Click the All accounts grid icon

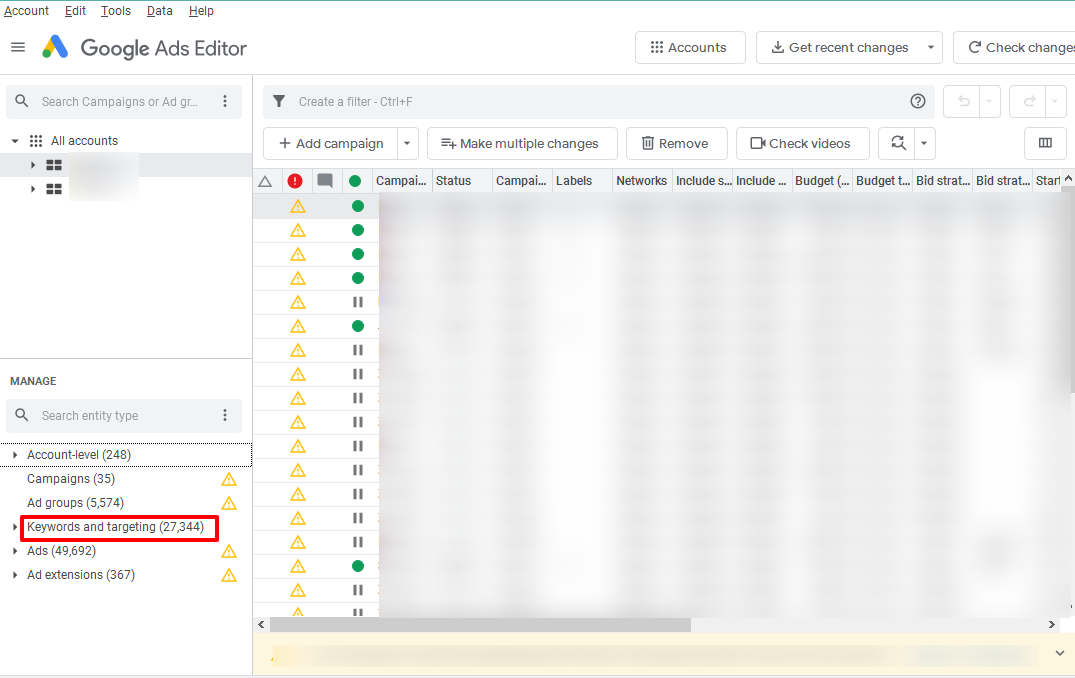click(36, 141)
